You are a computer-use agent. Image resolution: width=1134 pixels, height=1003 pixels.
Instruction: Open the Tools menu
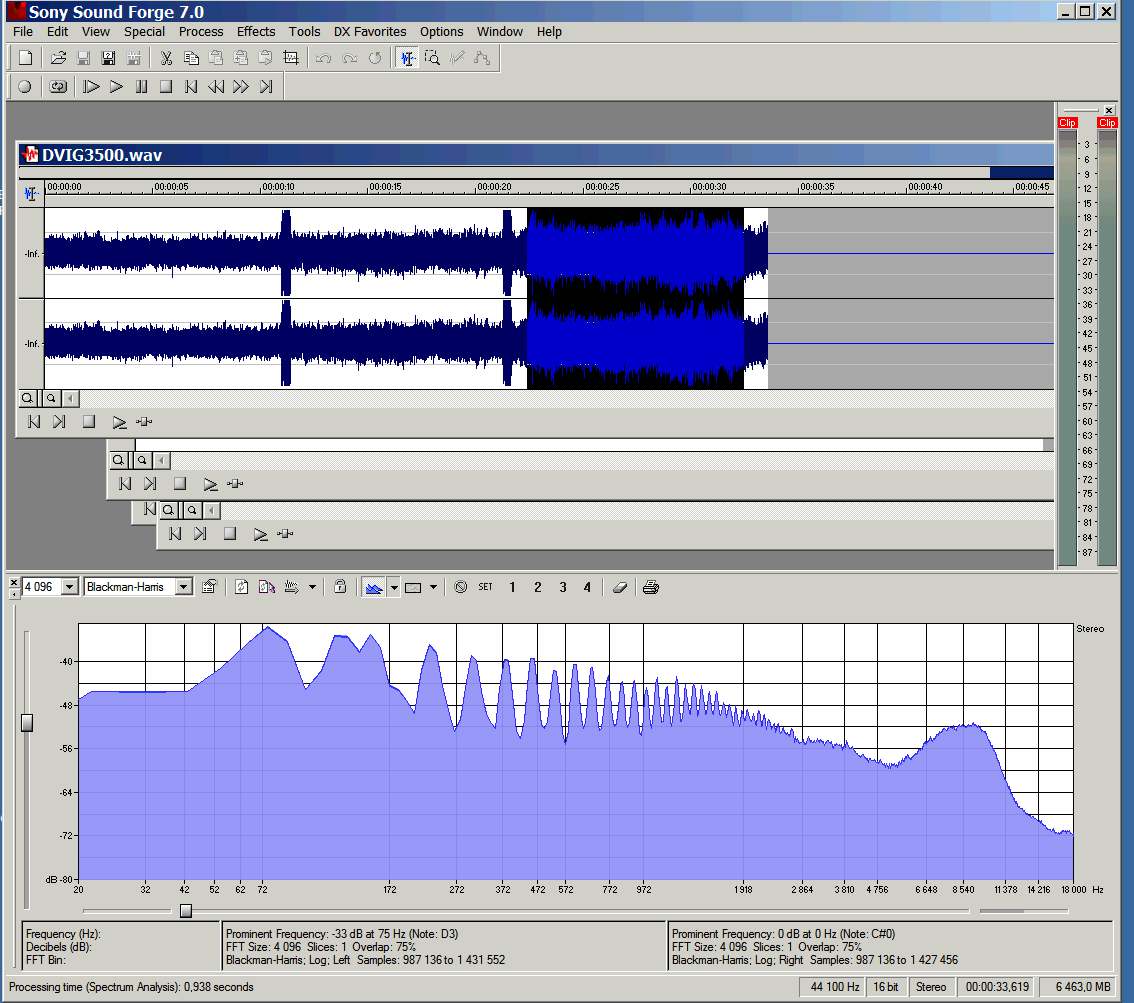(x=304, y=32)
